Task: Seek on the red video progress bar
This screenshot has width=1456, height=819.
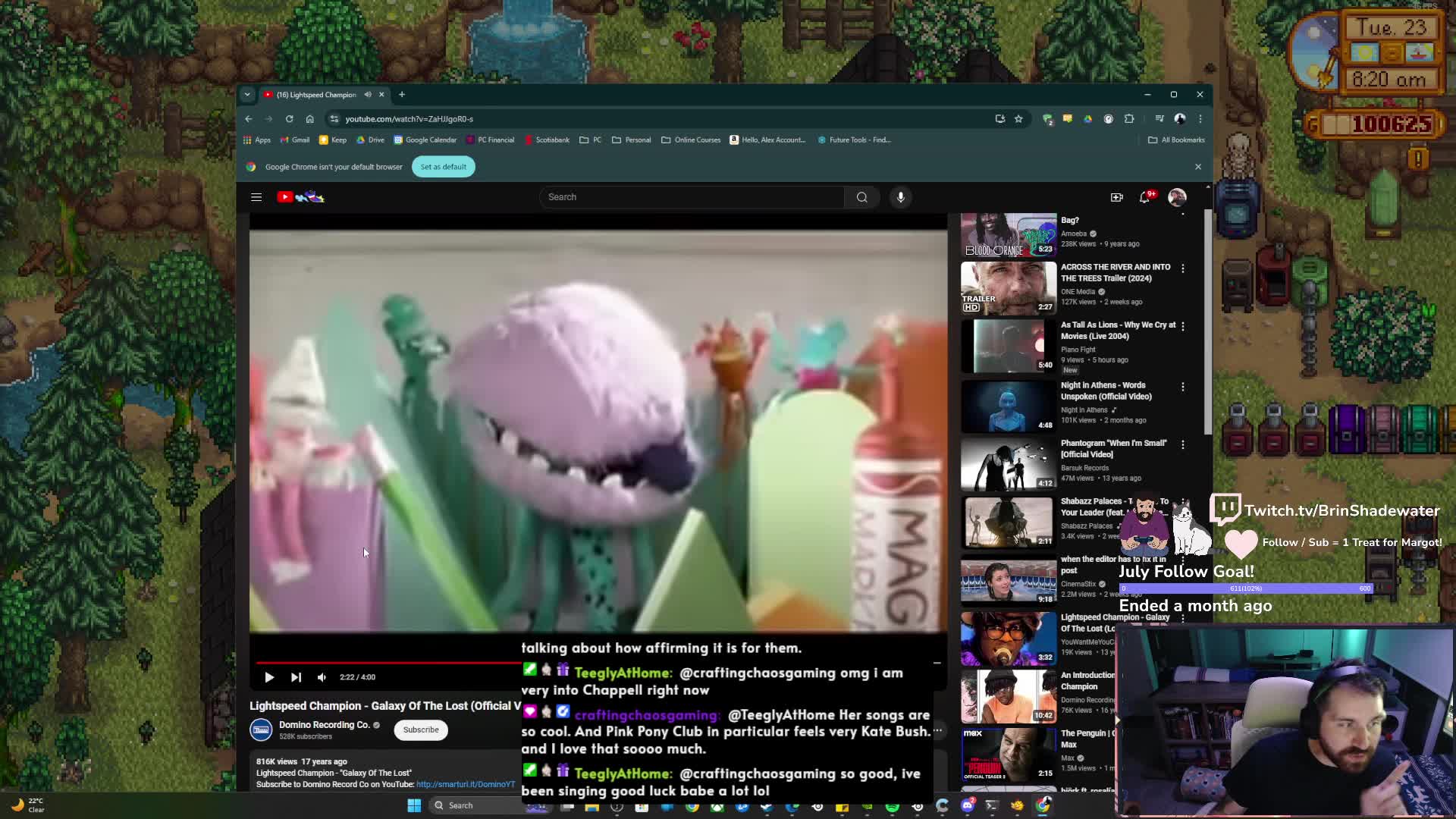Action: pyautogui.click(x=389, y=662)
